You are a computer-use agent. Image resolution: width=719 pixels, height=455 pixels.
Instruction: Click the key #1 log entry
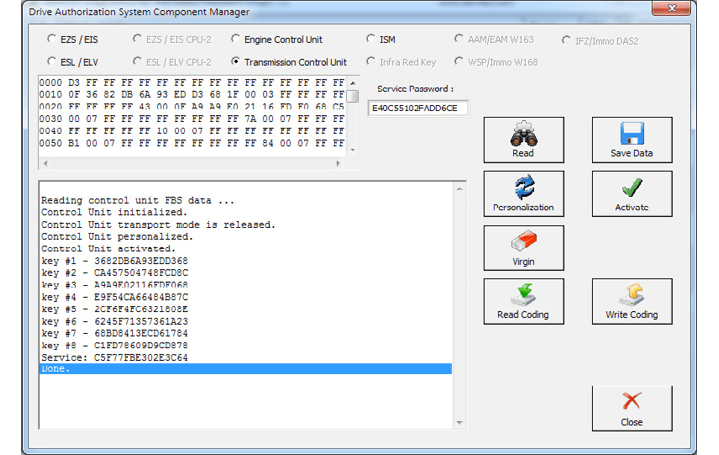pos(114,261)
